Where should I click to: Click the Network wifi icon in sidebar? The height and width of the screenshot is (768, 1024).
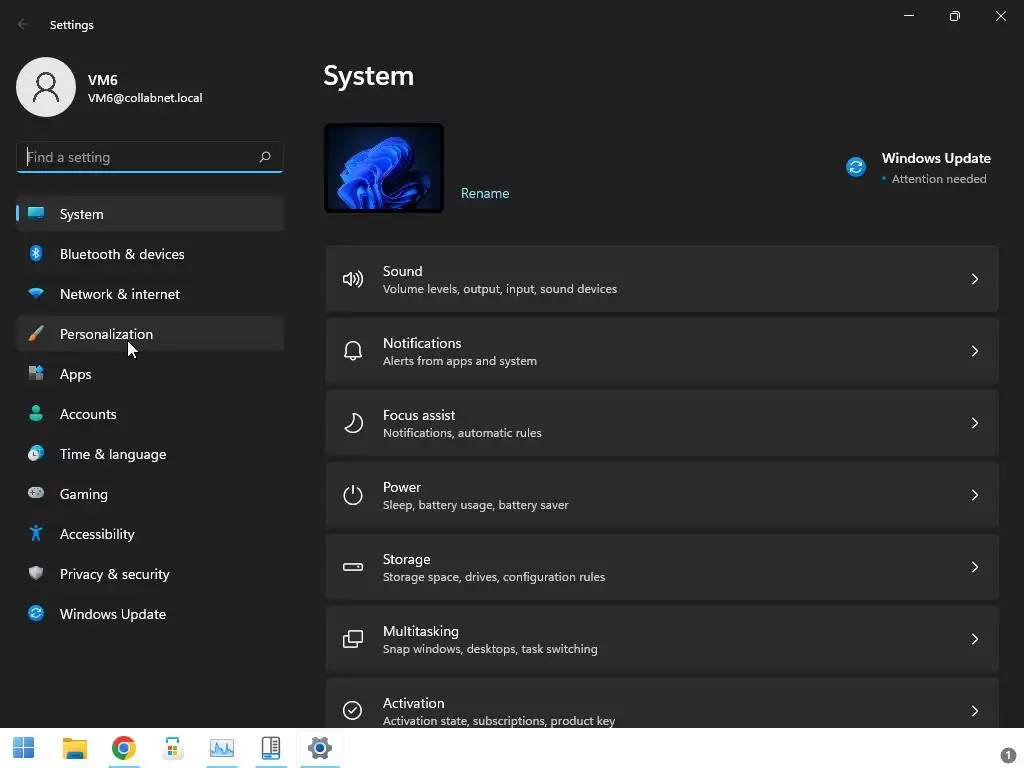click(36, 293)
